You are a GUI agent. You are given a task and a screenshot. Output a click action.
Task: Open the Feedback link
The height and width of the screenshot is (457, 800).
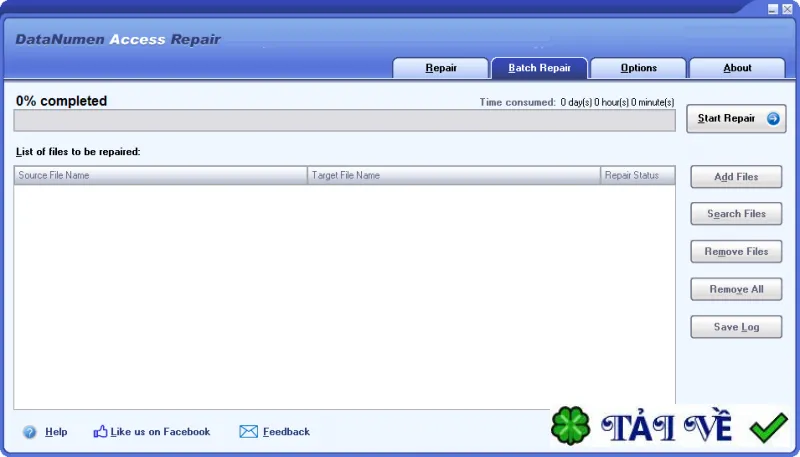286,431
